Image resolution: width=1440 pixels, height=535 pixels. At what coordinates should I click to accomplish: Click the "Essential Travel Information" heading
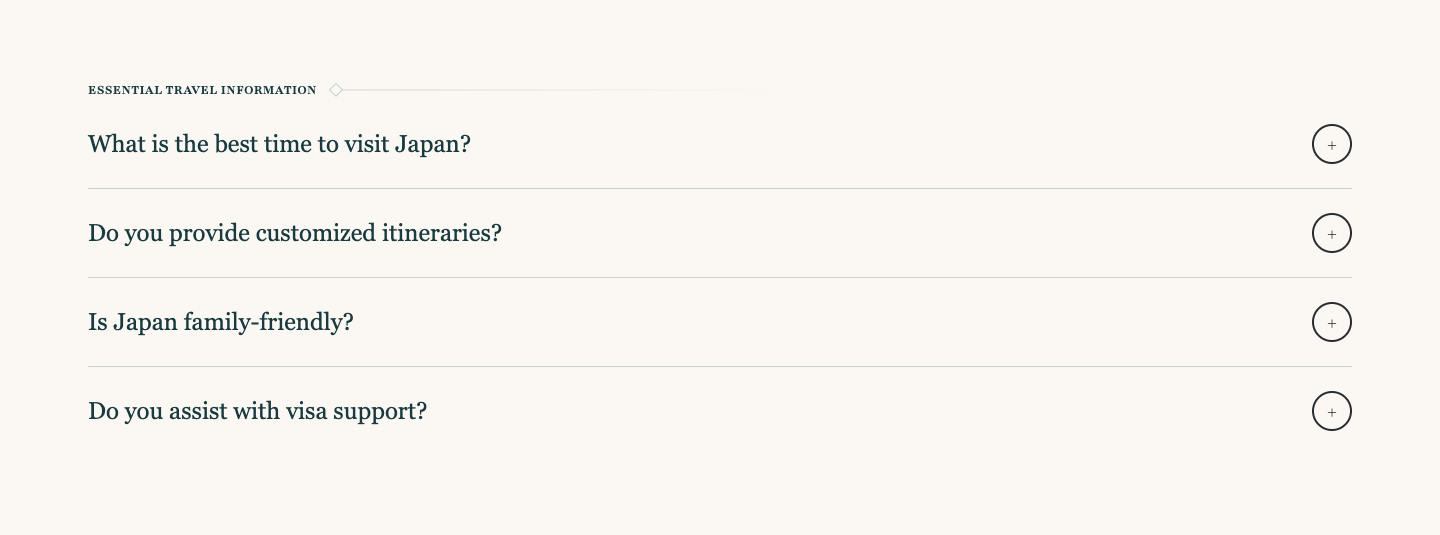tap(202, 90)
